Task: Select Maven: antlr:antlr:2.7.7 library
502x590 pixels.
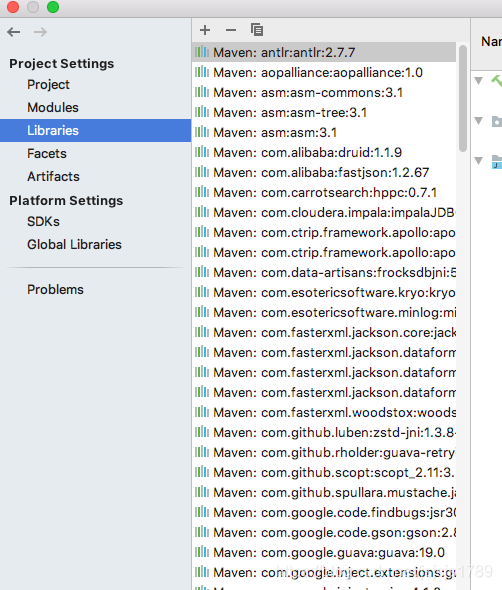Action: click(x=324, y=52)
